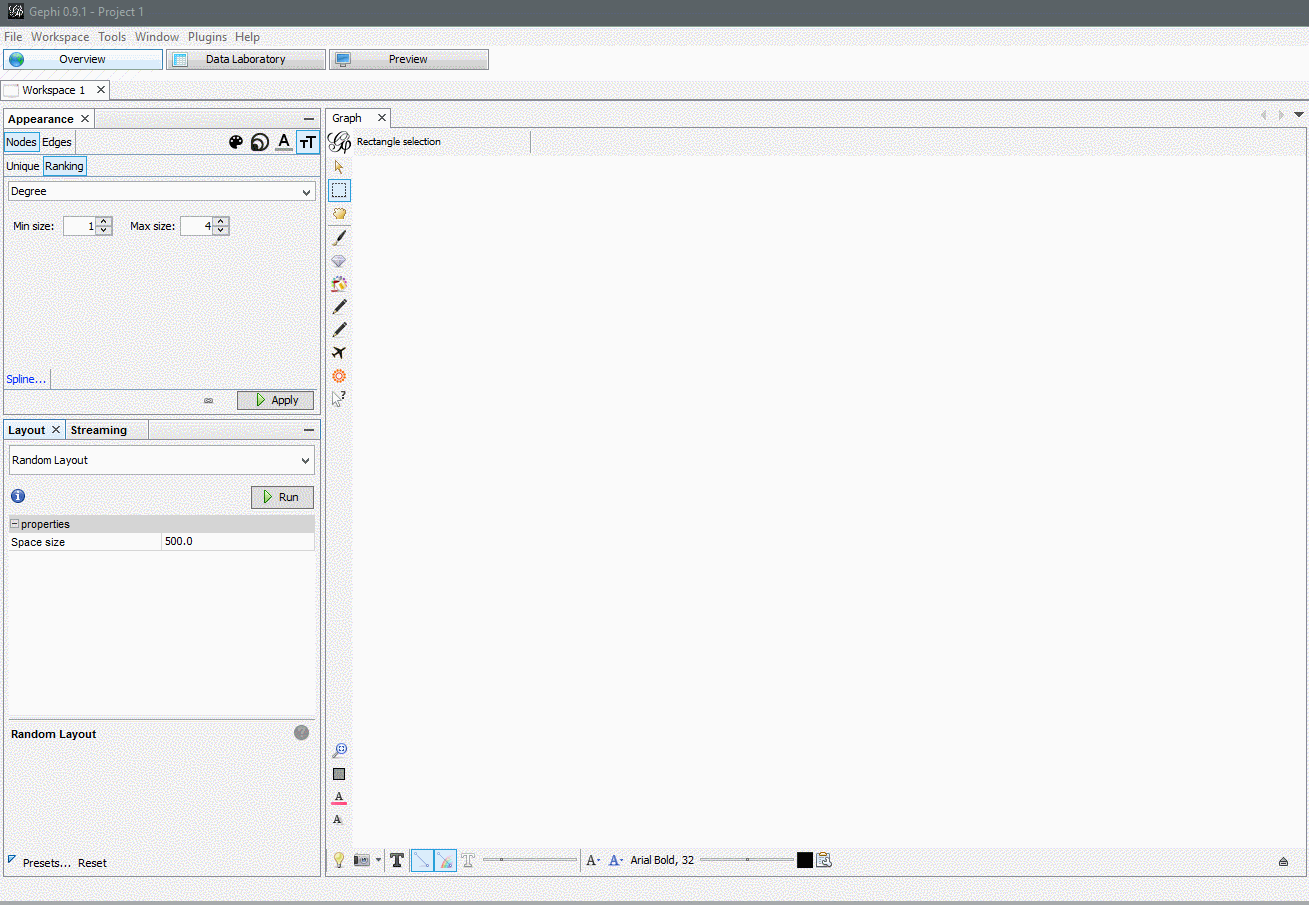This screenshot has width=1309, height=905.
Task: Select the Ranking mode toggle
Action: pyautogui.click(x=64, y=166)
